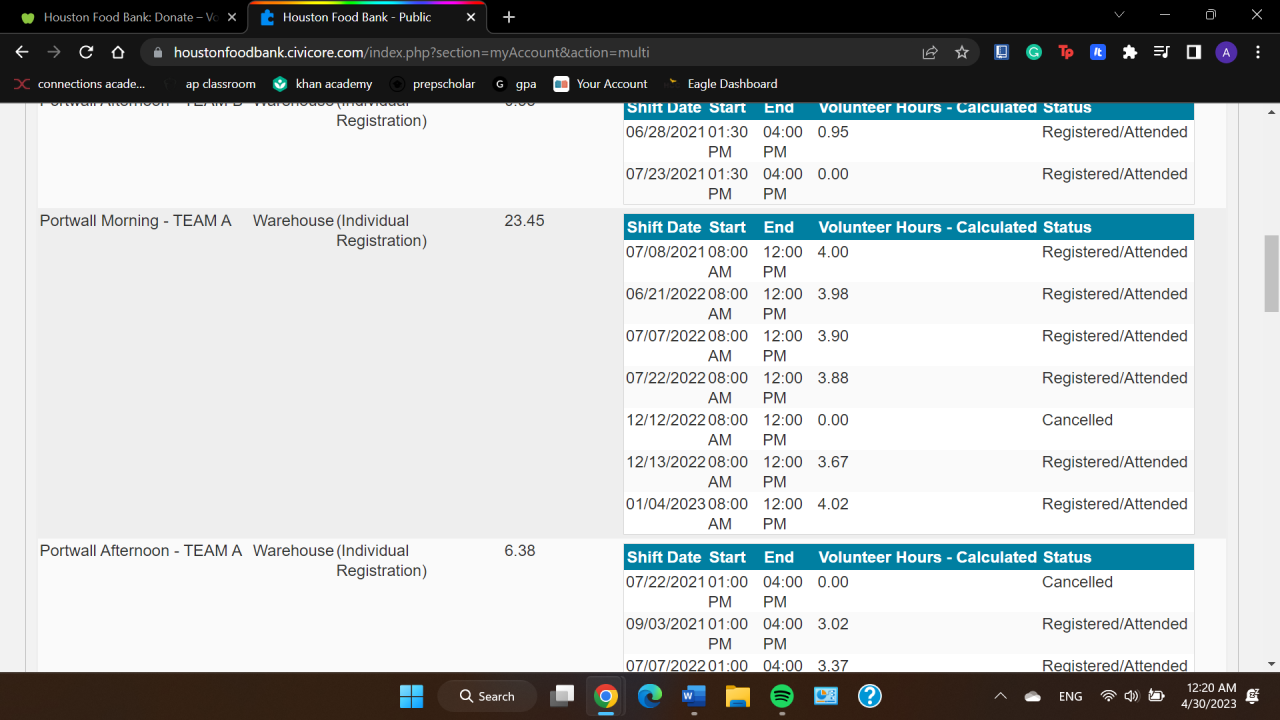
Task: Click the taskbar Search box
Action: point(488,696)
